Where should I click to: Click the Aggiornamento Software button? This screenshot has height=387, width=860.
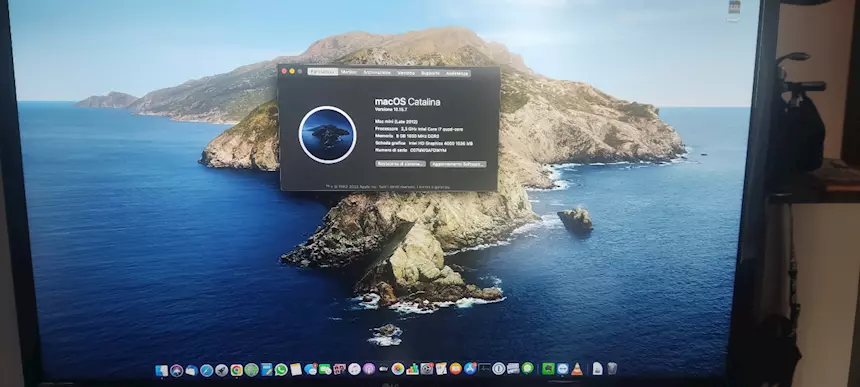tap(458, 164)
